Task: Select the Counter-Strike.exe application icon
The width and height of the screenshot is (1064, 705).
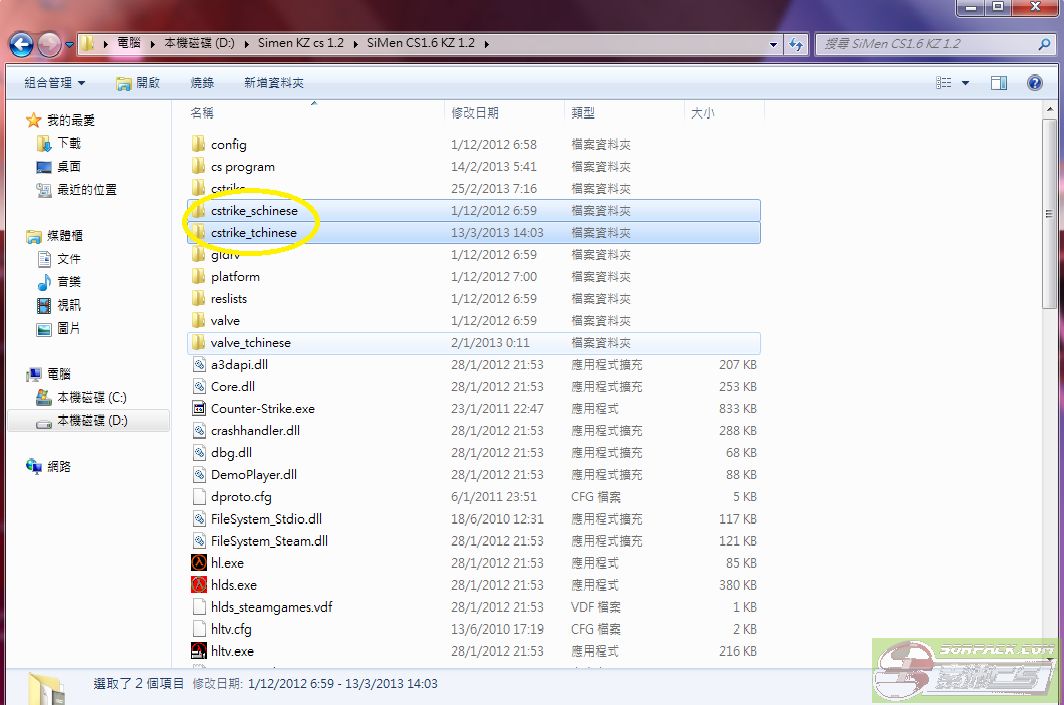Action: (x=199, y=408)
